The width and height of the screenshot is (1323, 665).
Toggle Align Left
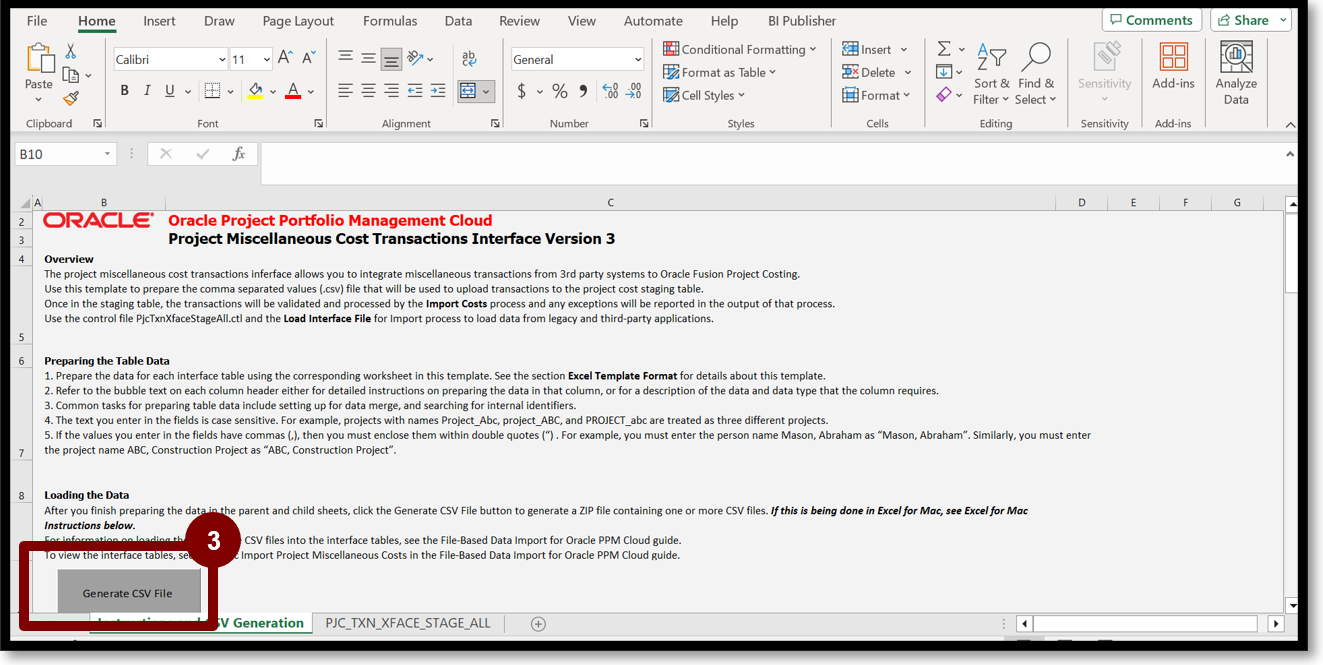point(345,91)
